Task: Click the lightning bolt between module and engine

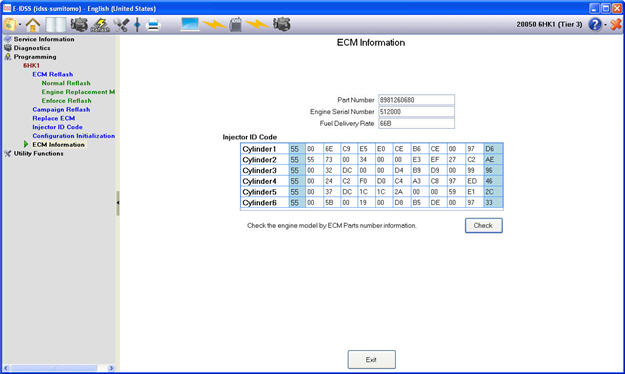Action: click(257, 25)
